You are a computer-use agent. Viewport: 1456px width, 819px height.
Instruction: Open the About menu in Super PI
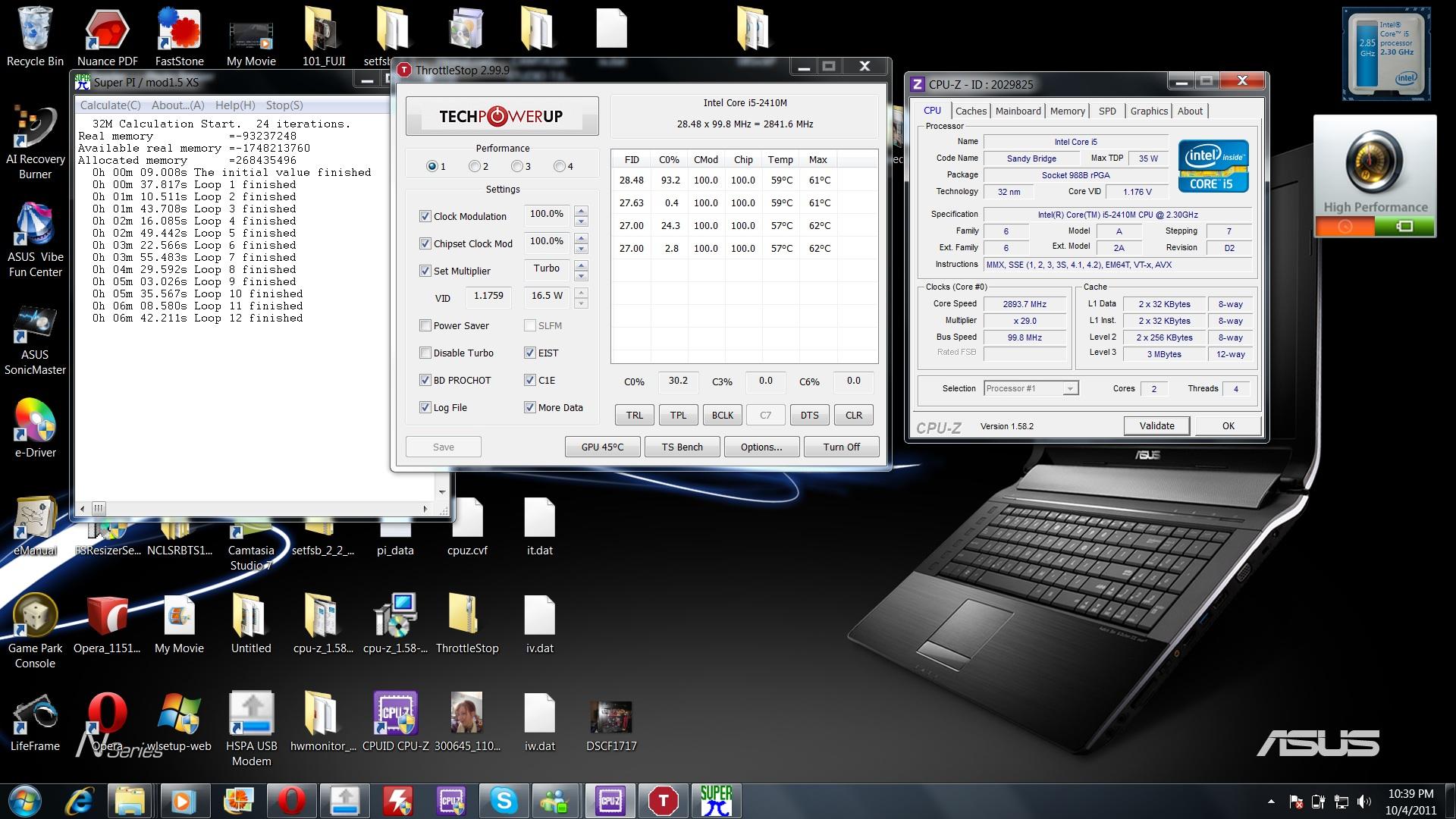point(177,105)
